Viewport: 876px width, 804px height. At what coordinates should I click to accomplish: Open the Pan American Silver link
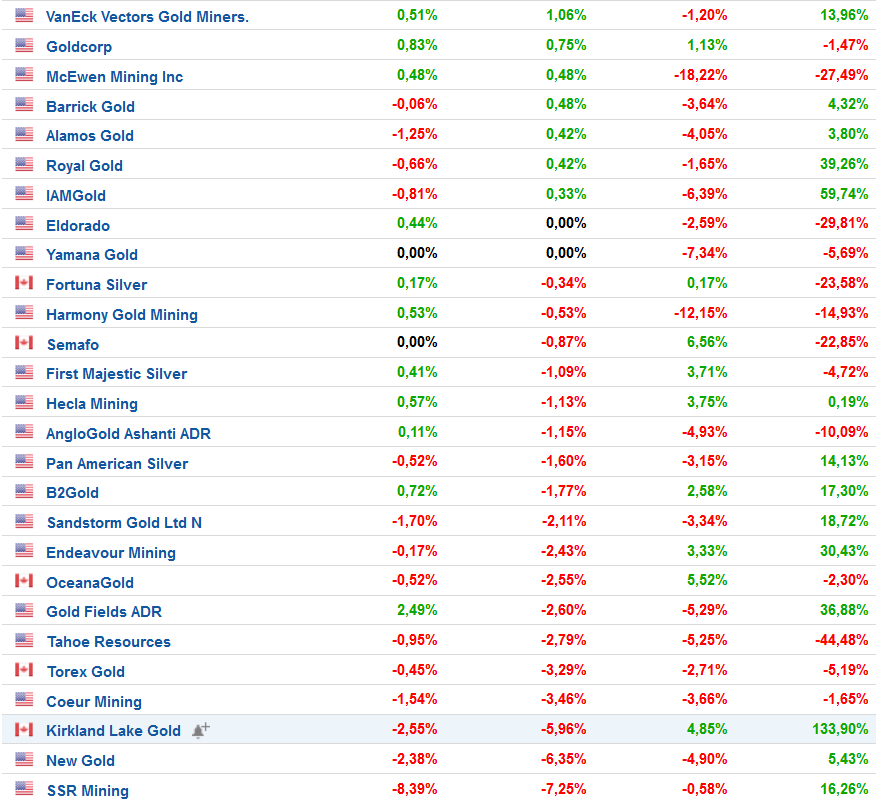[x=117, y=464]
